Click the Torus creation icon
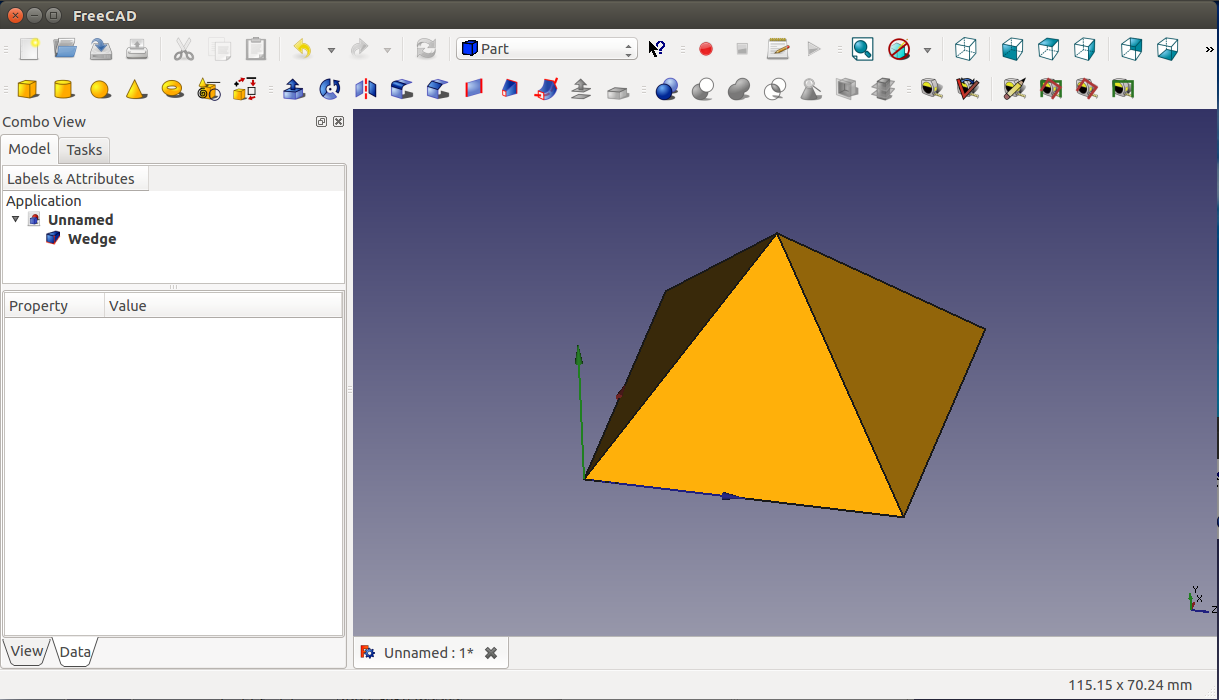This screenshot has height=700, width=1219. (172, 89)
